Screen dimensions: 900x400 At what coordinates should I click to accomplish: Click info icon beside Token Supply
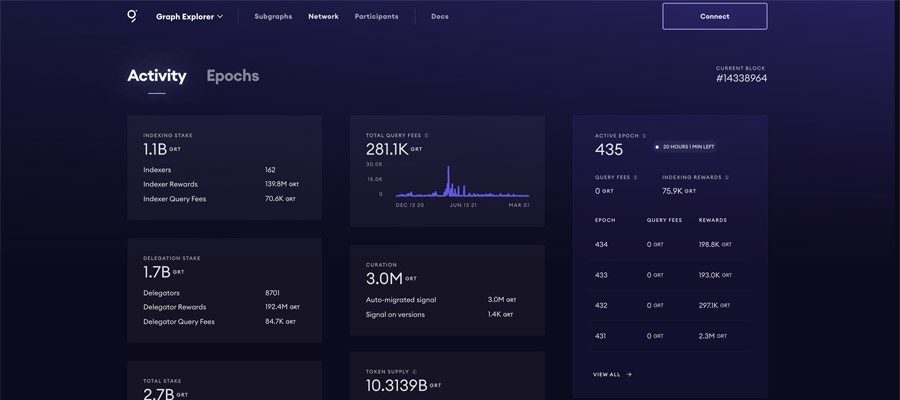coord(414,372)
